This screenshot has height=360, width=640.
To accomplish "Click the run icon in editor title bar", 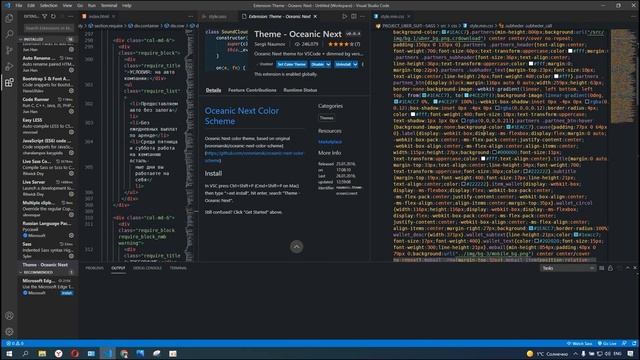I will click(344, 16).
